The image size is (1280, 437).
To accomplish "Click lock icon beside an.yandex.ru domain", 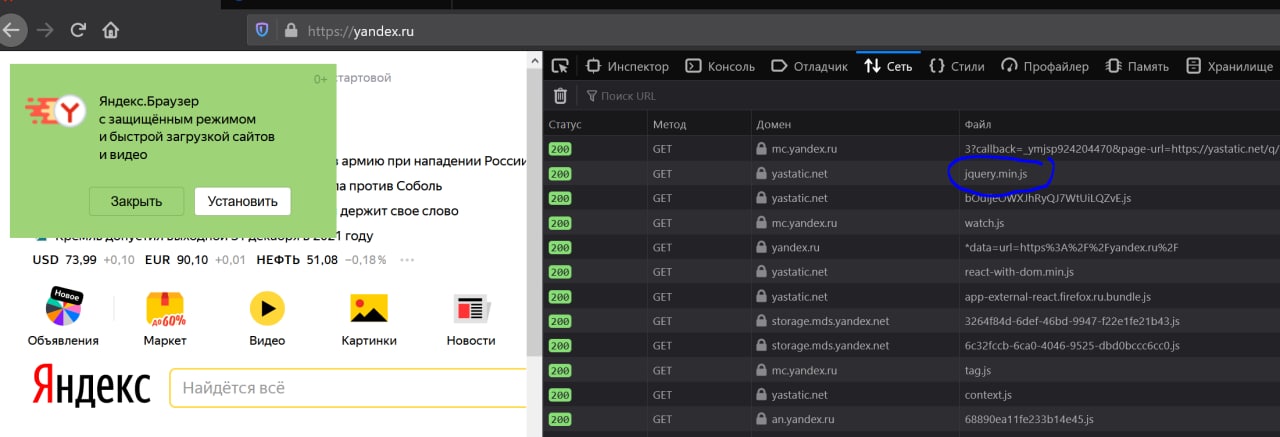I will [x=761, y=419].
